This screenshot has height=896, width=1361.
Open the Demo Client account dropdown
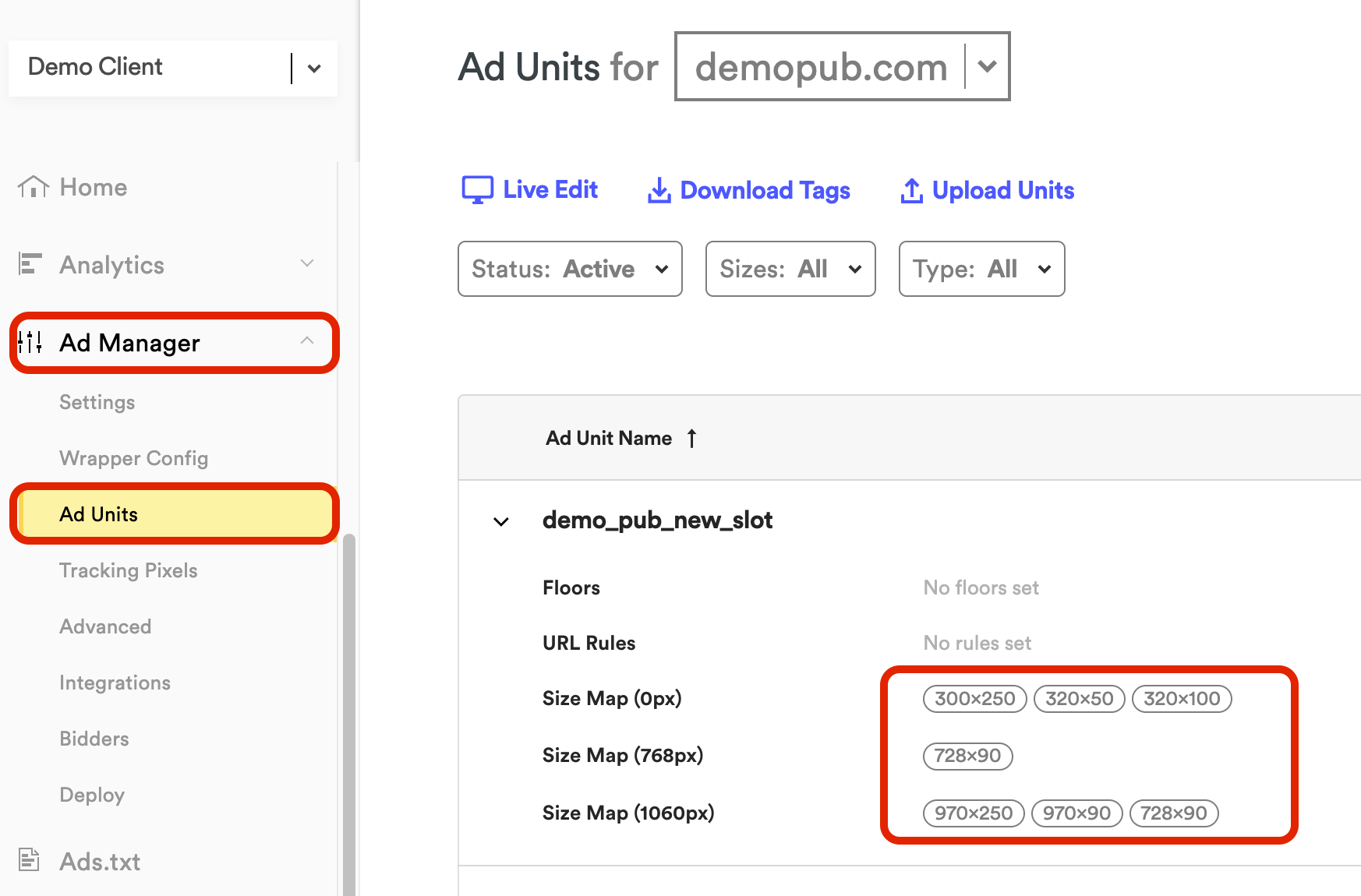point(173,68)
